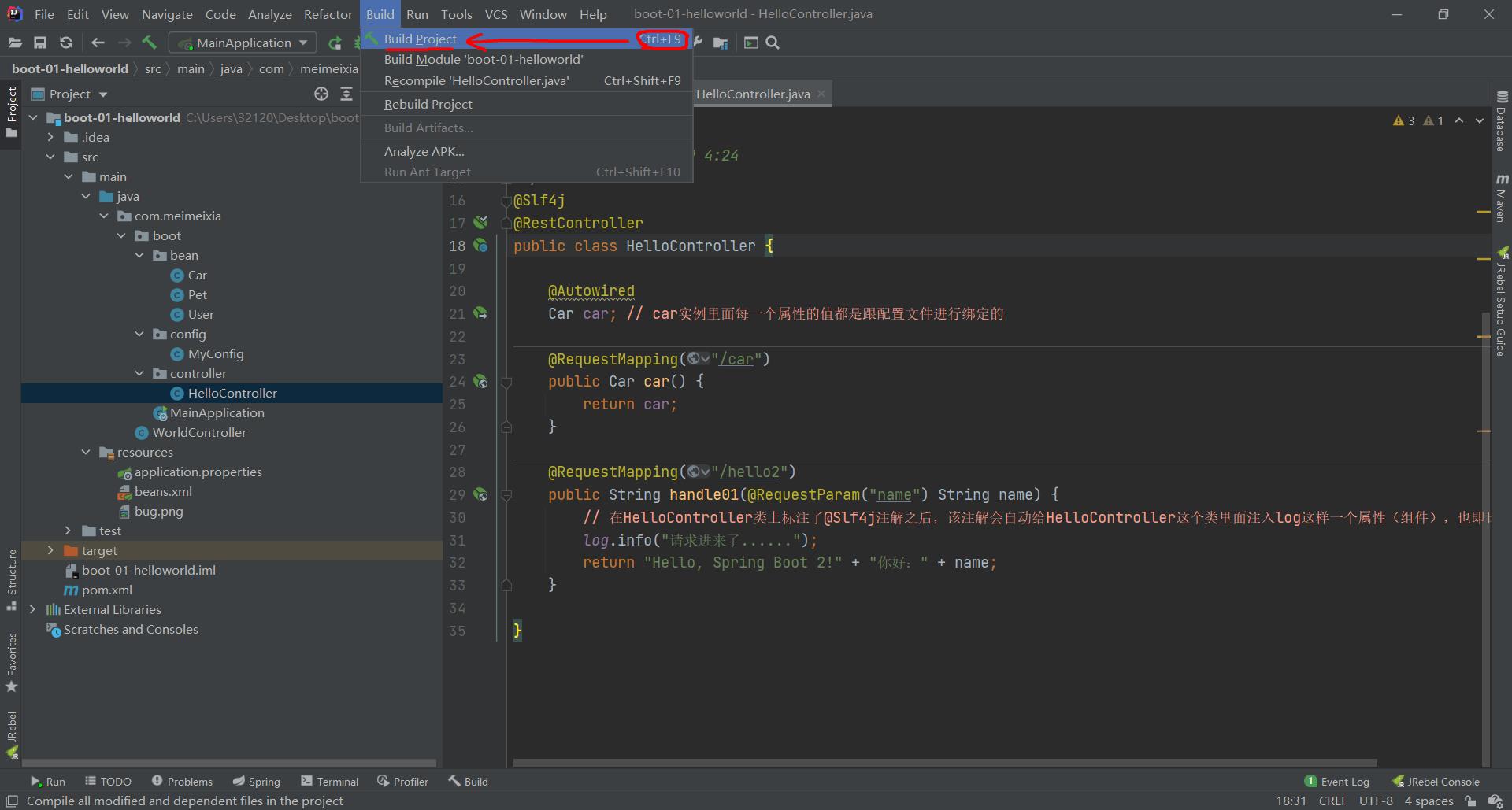Open the Maven tool window

tap(1502, 198)
